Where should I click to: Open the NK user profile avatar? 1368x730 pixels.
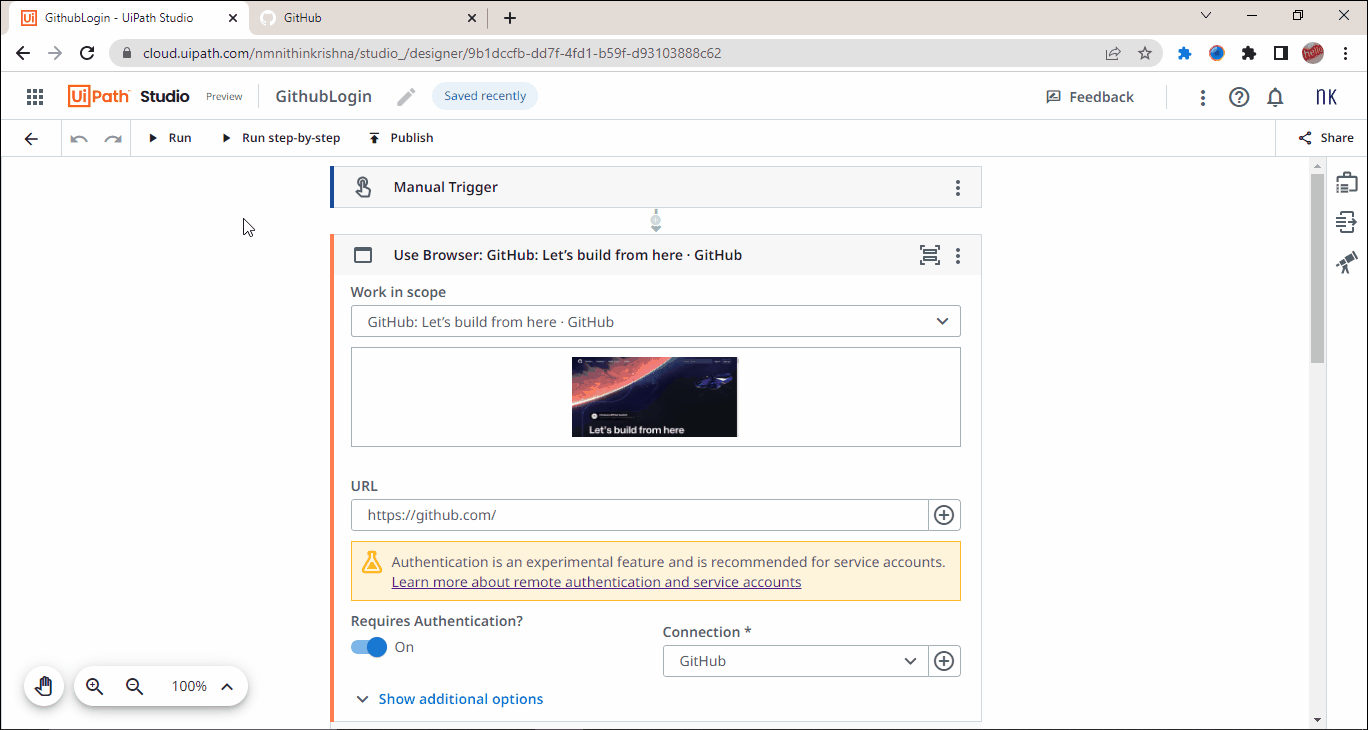click(x=1326, y=97)
